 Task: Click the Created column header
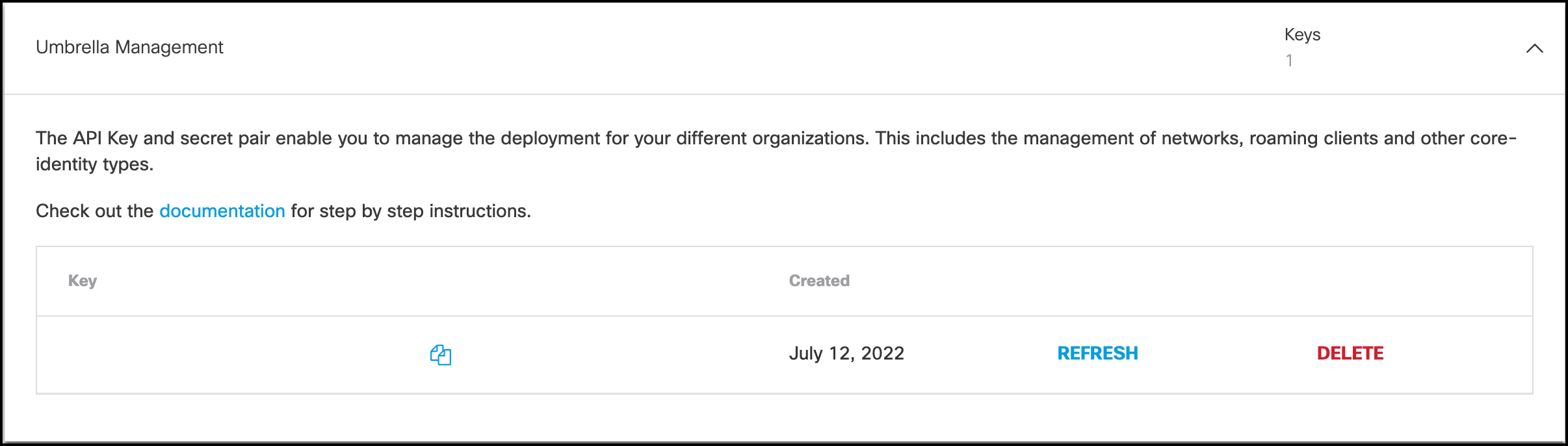click(x=819, y=280)
